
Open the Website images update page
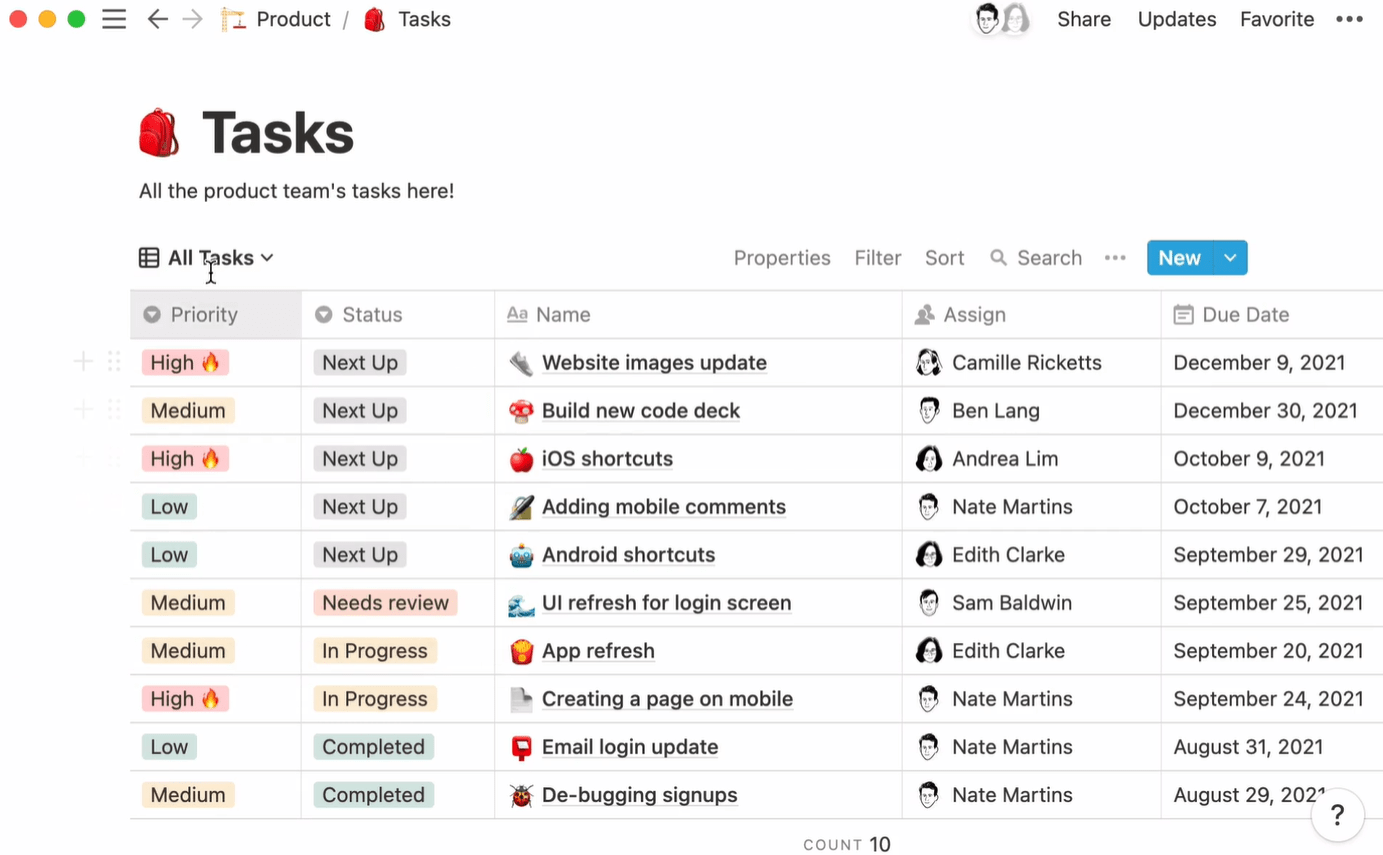pos(654,363)
